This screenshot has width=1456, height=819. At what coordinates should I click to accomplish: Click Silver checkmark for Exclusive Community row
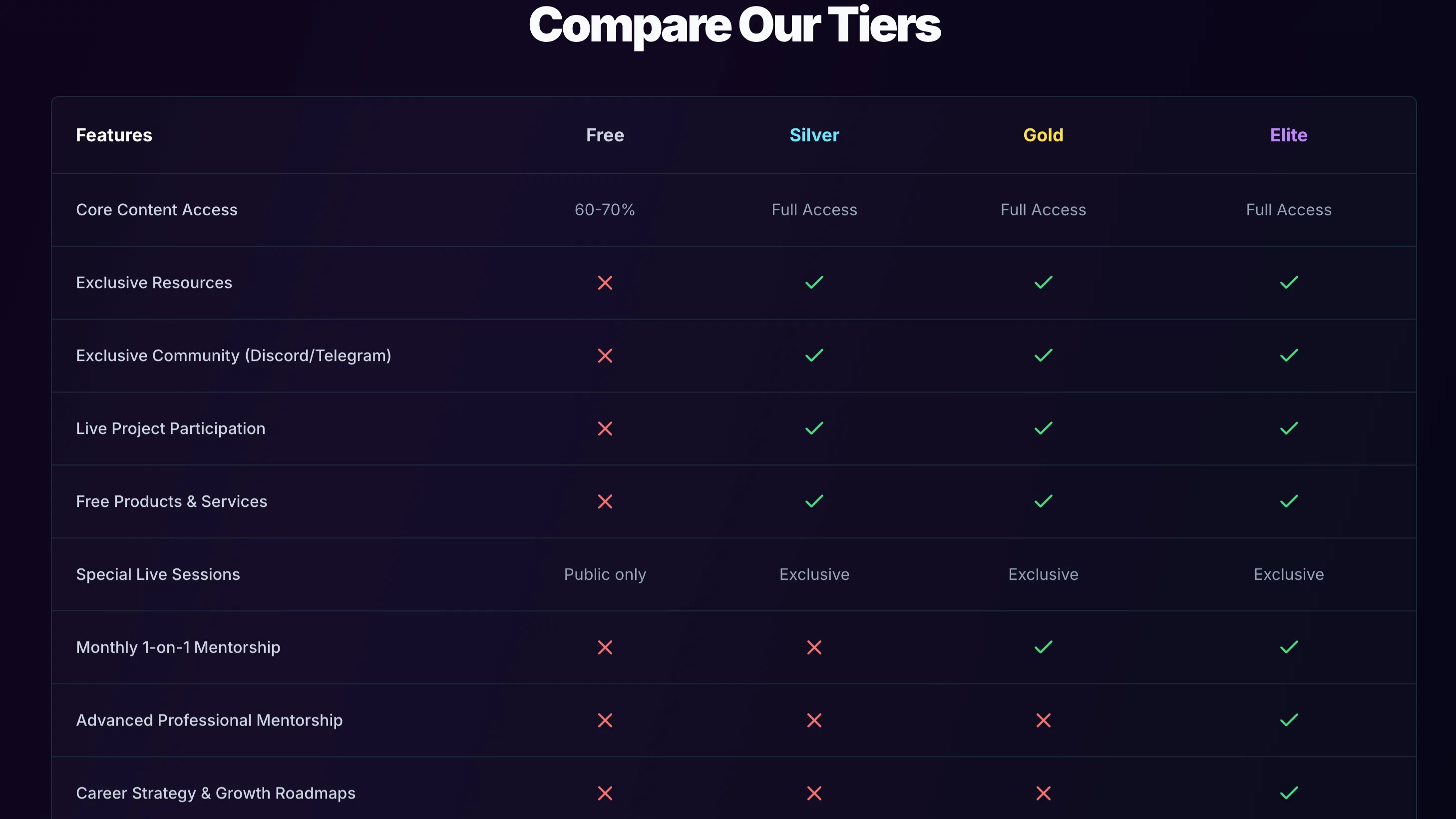coord(814,356)
